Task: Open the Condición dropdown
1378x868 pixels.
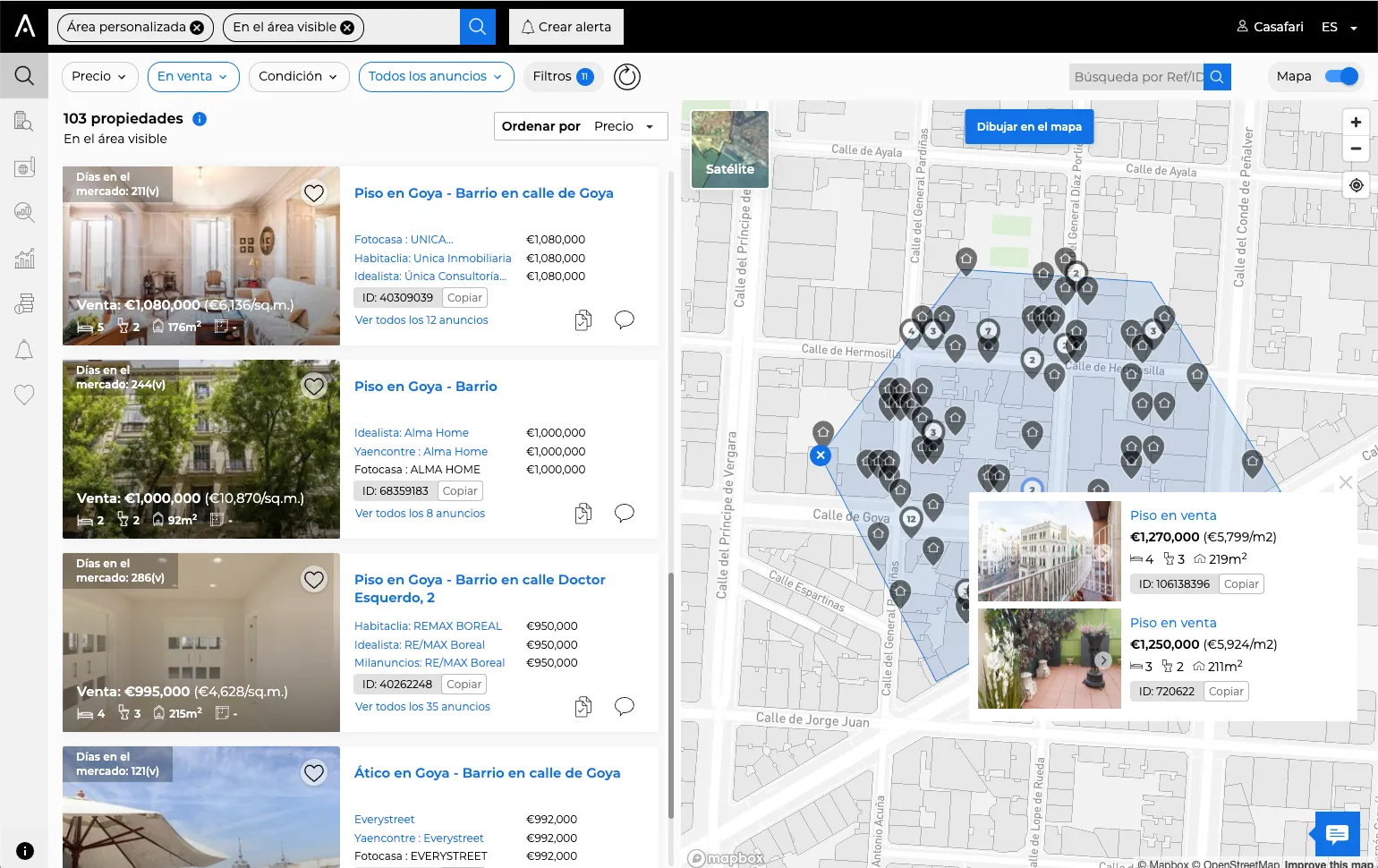Action: tap(298, 77)
